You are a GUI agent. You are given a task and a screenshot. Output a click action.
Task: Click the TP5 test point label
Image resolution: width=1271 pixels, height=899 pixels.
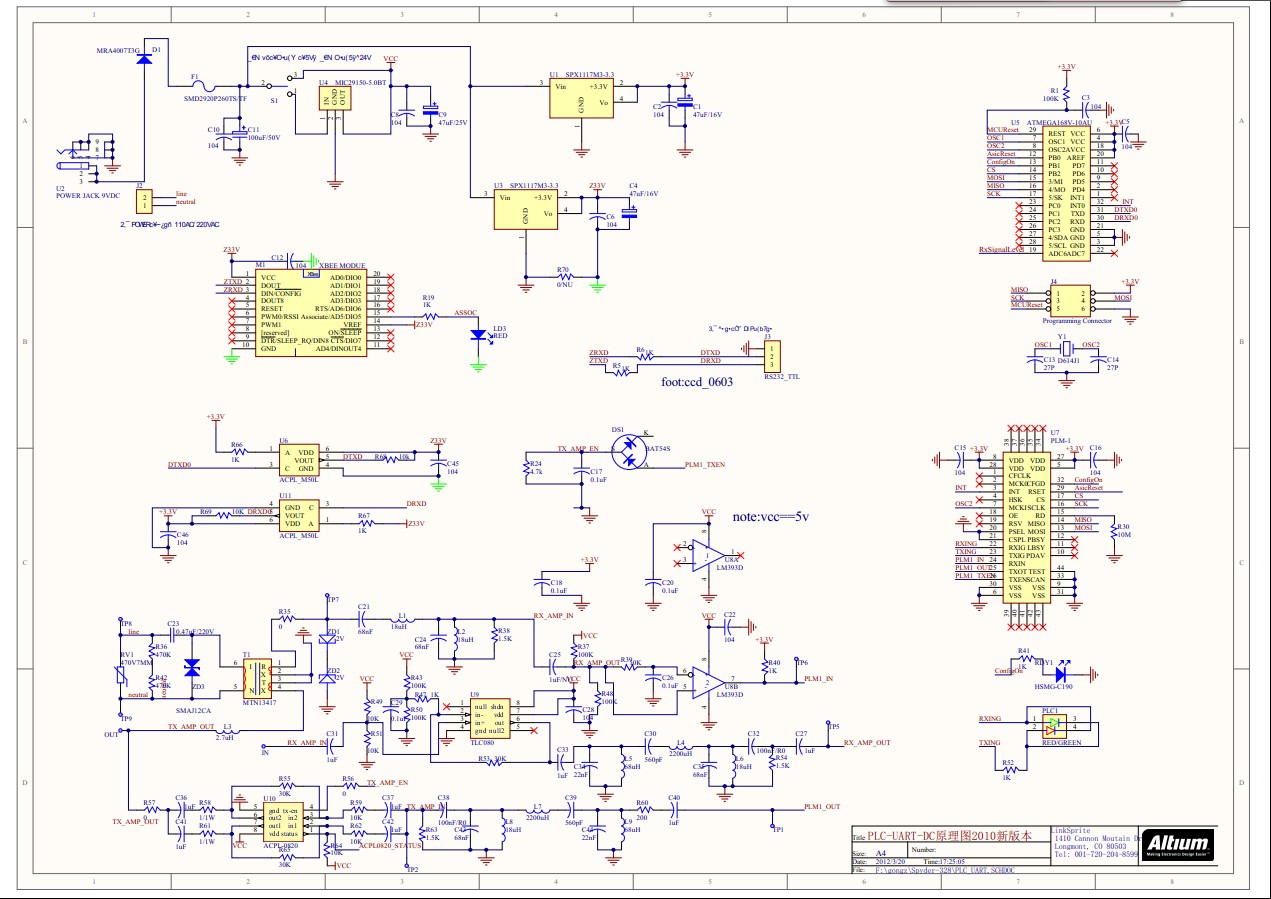coord(834,725)
